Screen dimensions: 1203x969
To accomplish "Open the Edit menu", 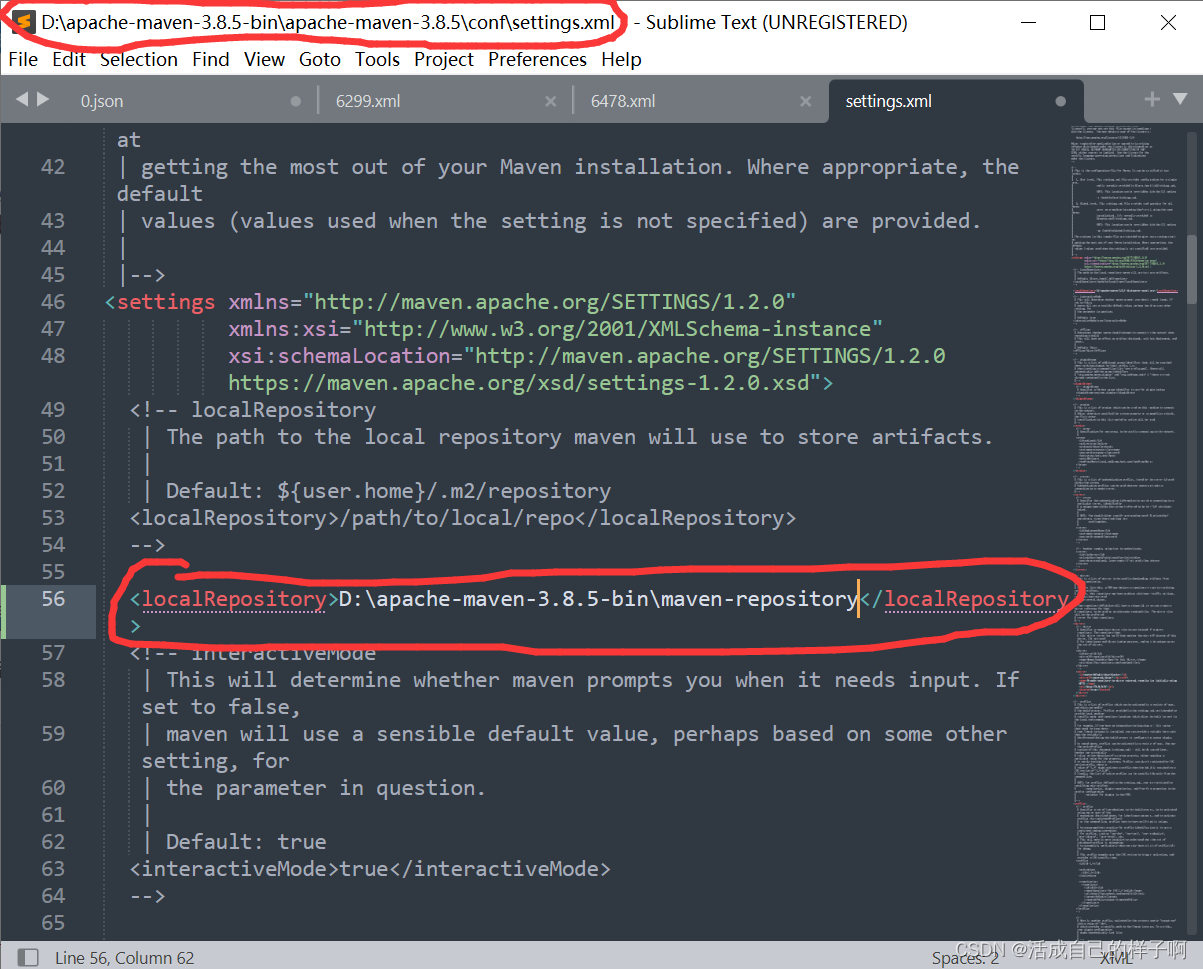I will coord(69,59).
